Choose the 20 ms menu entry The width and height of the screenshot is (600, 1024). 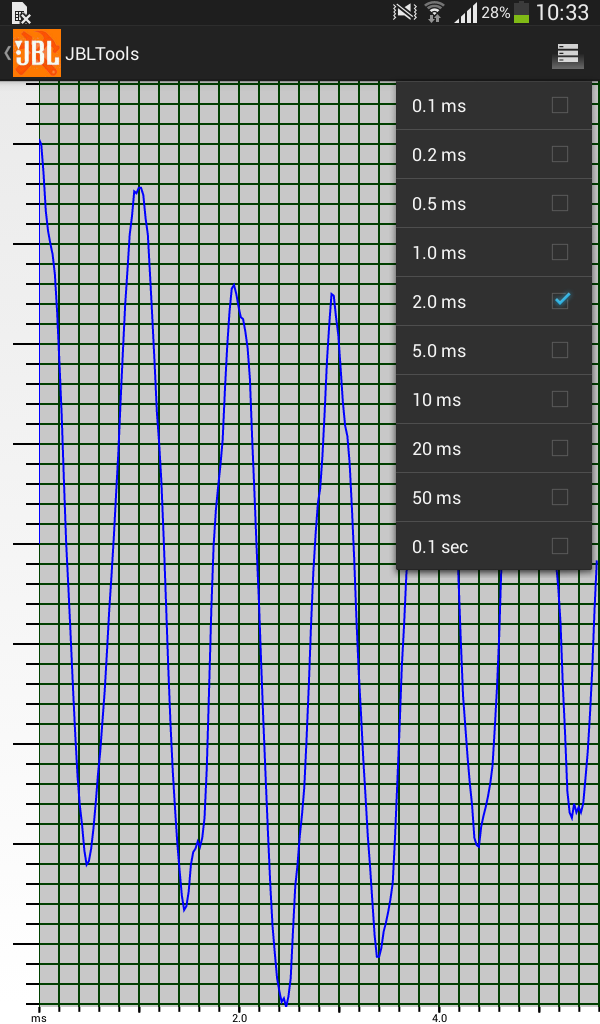(x=494, y=448)
